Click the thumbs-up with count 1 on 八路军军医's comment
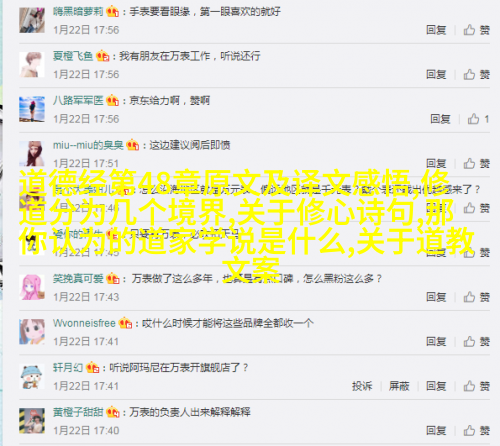 pyautogui.click(x=478, y=119)
